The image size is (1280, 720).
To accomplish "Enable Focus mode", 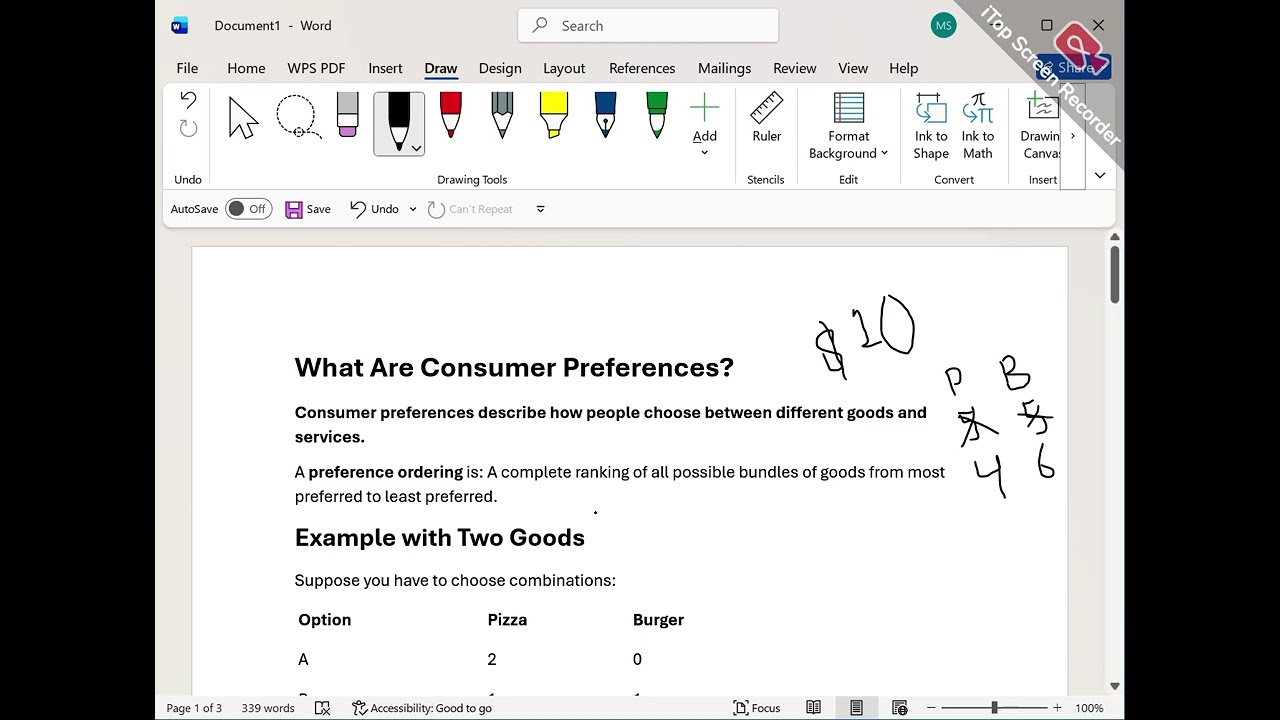I will (757, 708).
